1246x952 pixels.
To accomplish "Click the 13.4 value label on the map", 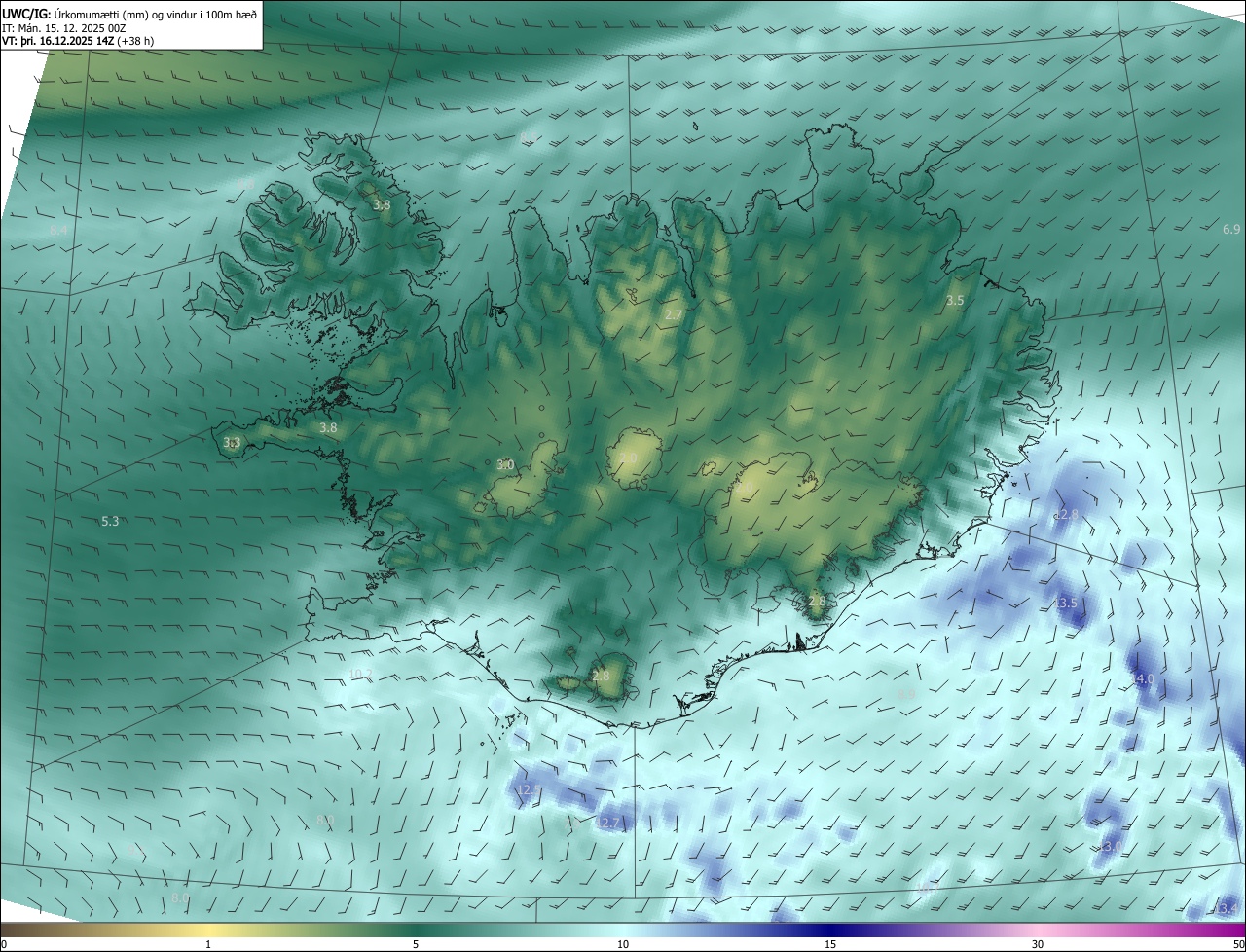I will coord(1226,909).
